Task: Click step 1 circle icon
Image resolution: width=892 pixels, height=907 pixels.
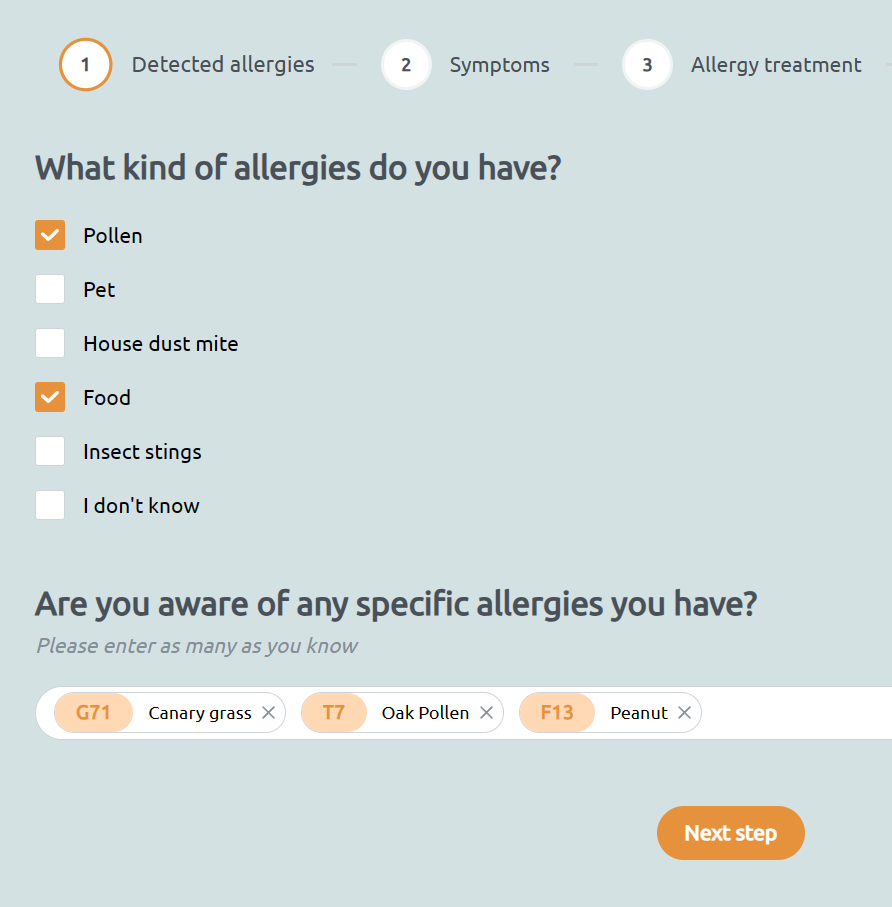Action: (x=85, y=65)
